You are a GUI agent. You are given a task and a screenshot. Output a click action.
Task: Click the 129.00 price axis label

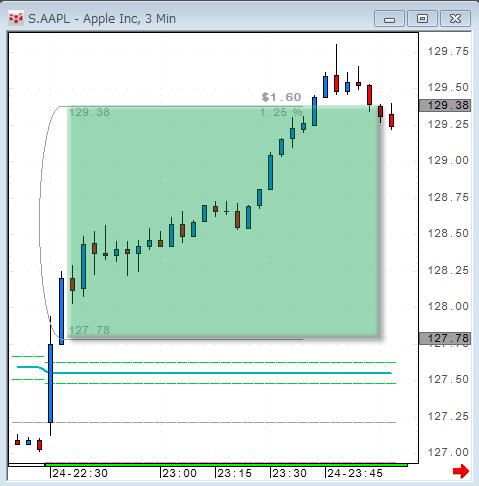[448, 160]
